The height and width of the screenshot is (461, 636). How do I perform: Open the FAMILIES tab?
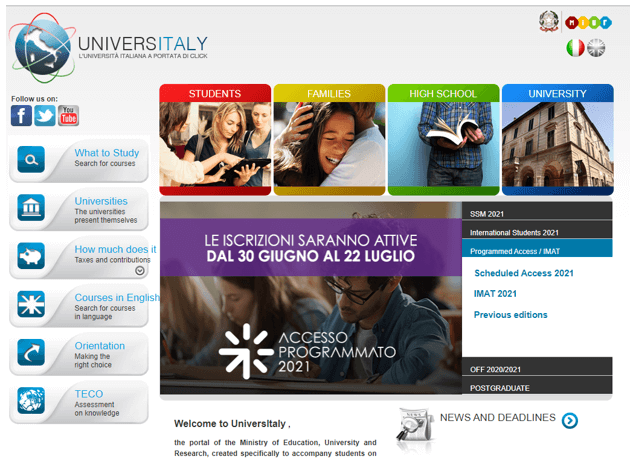point(329,94)
